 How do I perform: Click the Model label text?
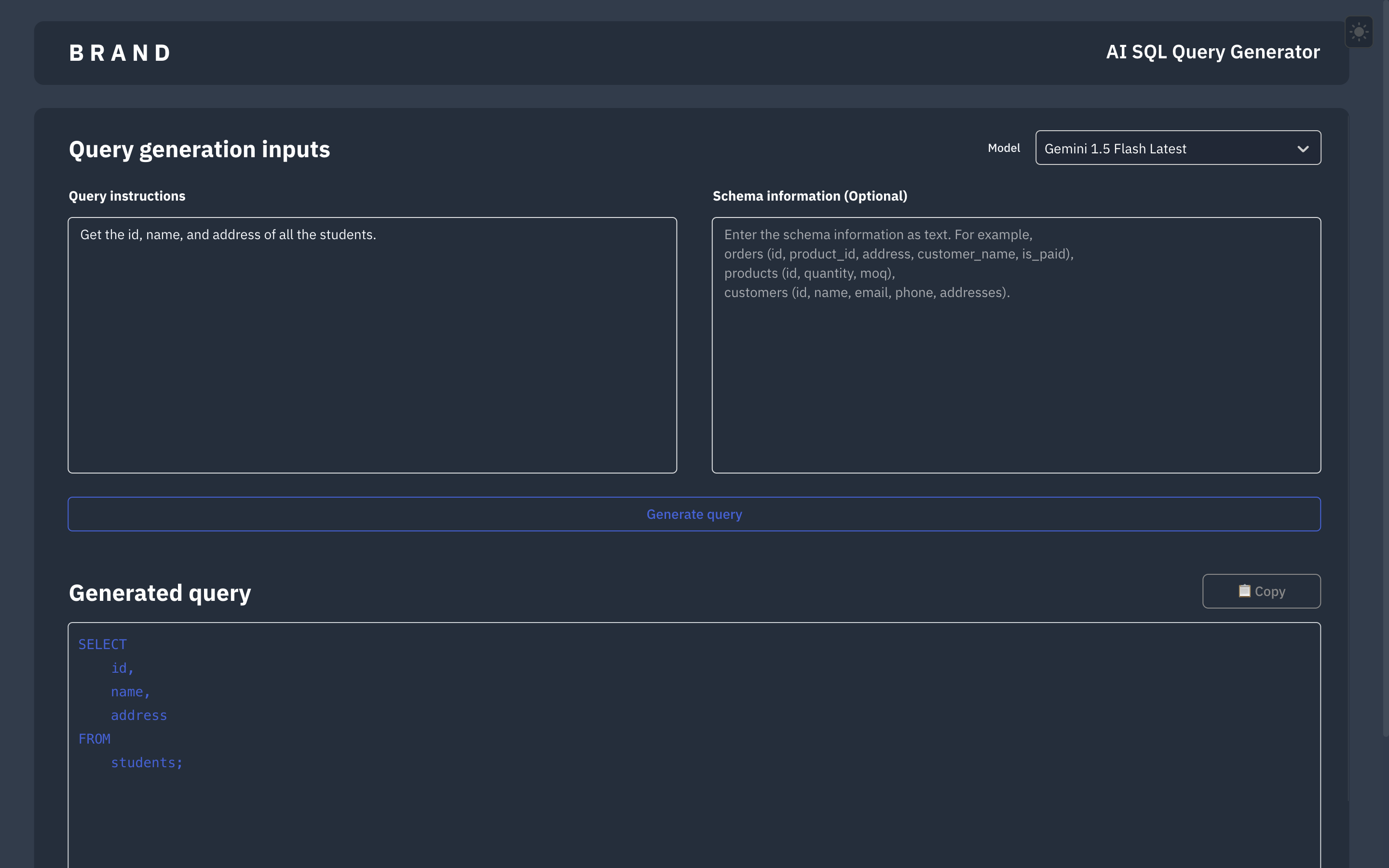1003,148
